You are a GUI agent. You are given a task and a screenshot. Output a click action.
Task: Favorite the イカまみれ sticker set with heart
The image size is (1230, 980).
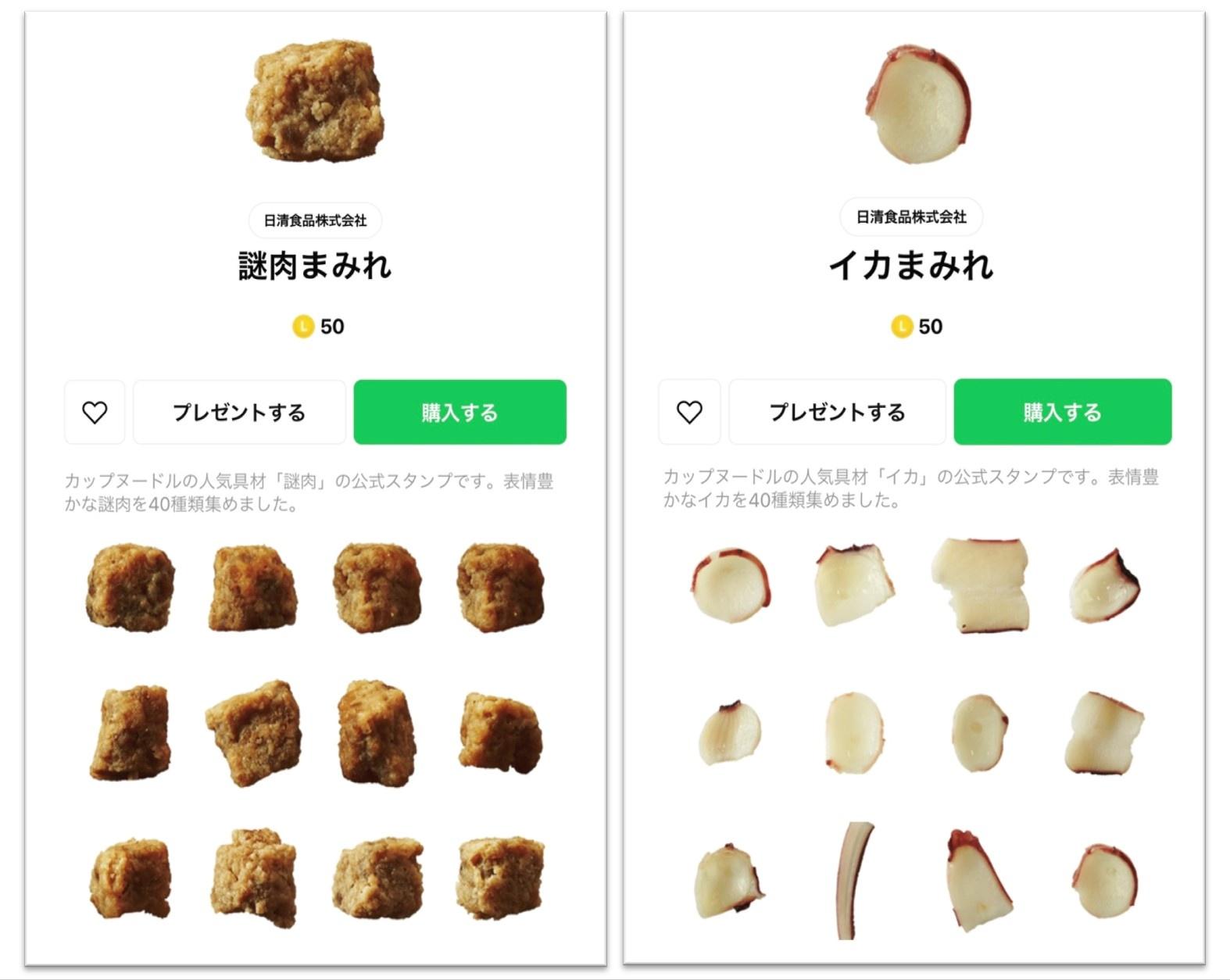pyautogui.click(x=688, y=412)
